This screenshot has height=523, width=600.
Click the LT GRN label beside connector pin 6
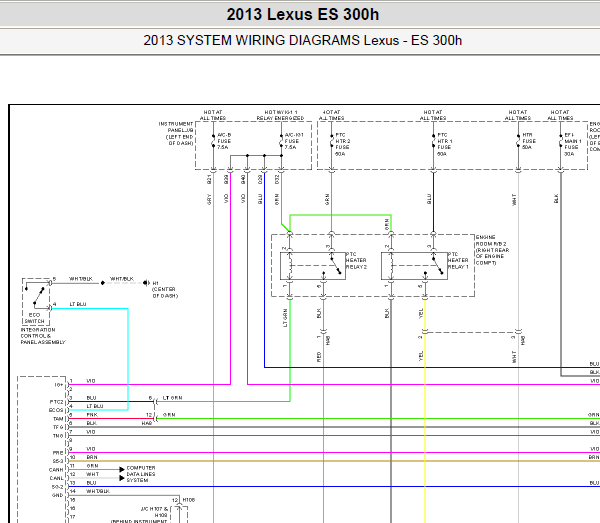point(173,398)
